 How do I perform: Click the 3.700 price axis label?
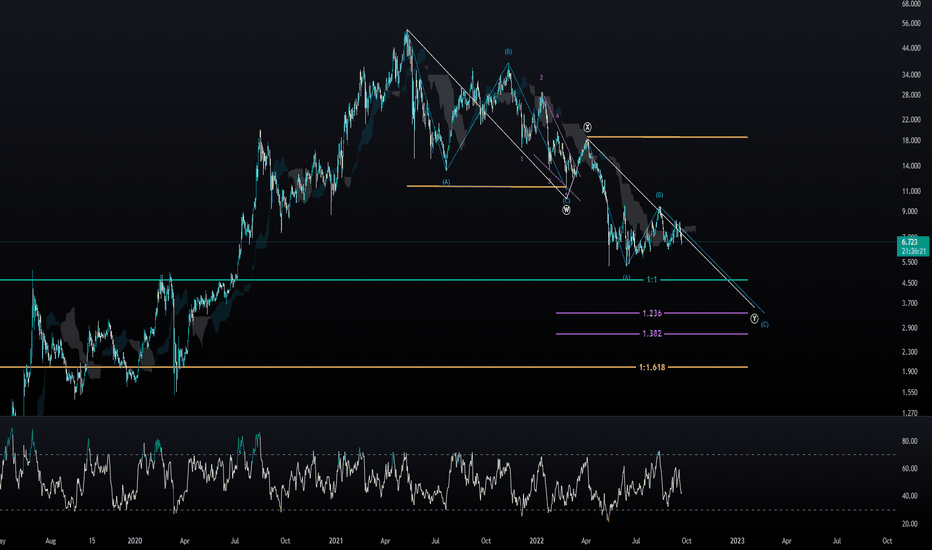point(909,303)
